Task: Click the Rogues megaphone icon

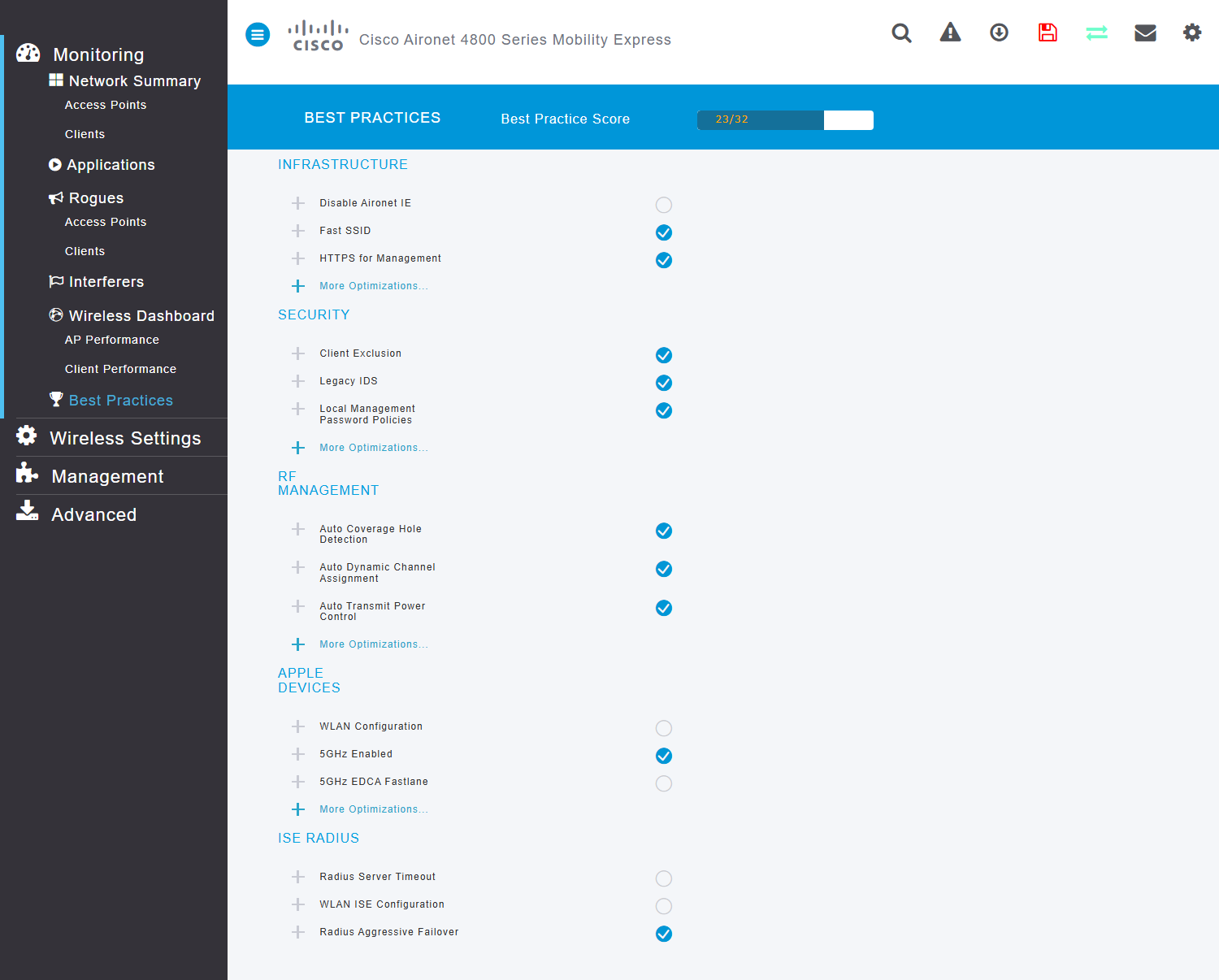Action: click(x=56, y=197)
